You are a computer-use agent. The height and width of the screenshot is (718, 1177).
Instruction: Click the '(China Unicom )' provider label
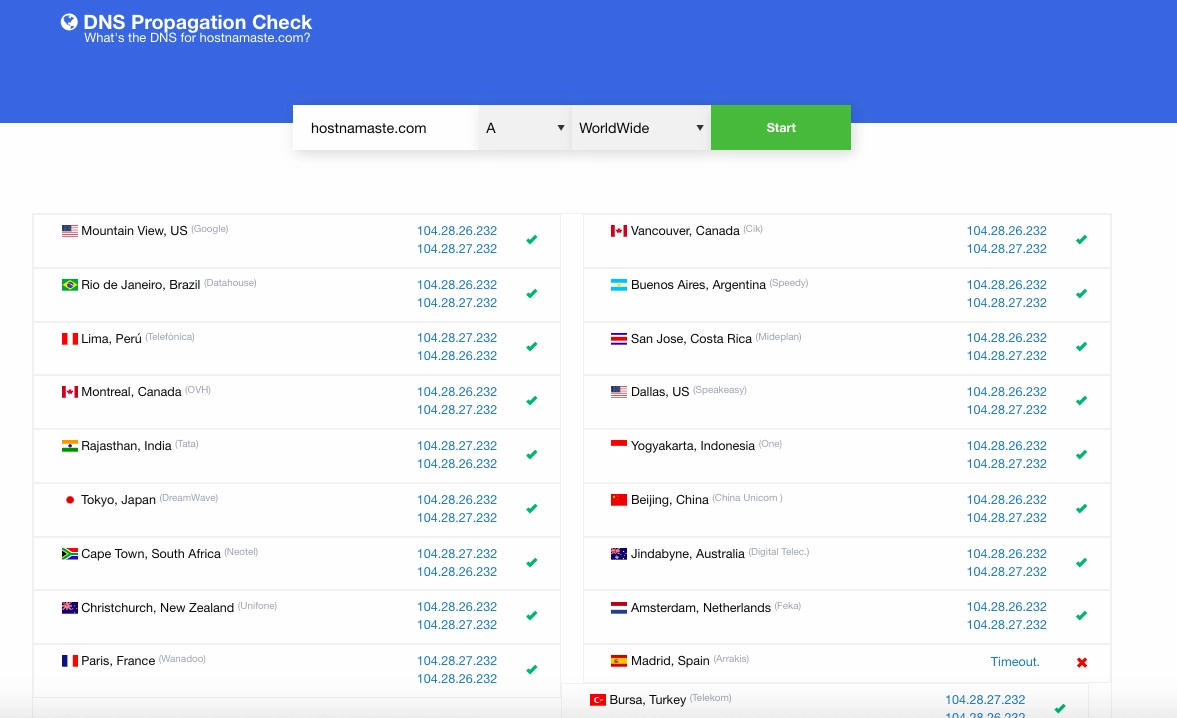point(747,498)
